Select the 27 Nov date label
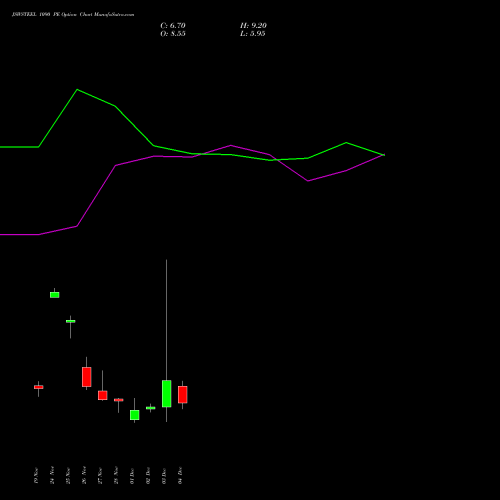This screenshot has height=500, width=500. pyautogui.click(x=100, y=476)
